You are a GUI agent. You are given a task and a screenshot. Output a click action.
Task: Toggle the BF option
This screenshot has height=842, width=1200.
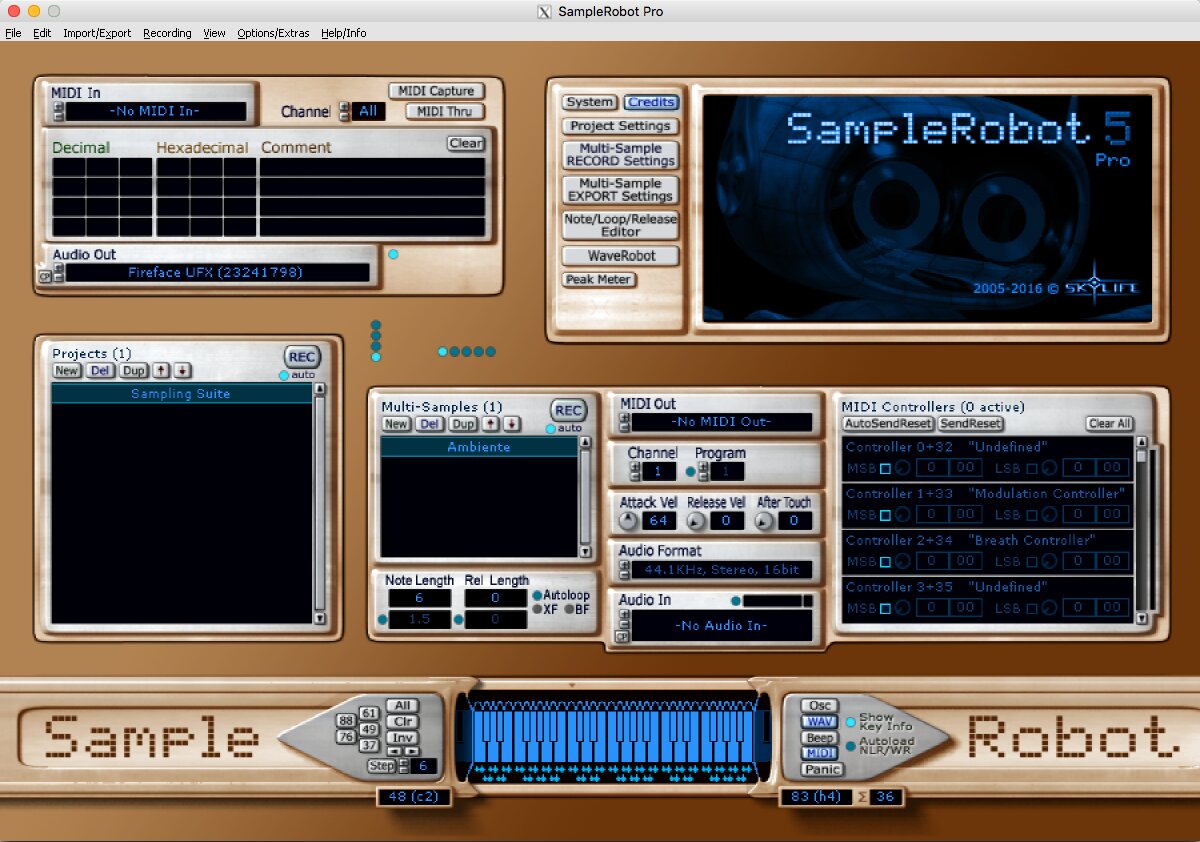click(x=569, y=609)
